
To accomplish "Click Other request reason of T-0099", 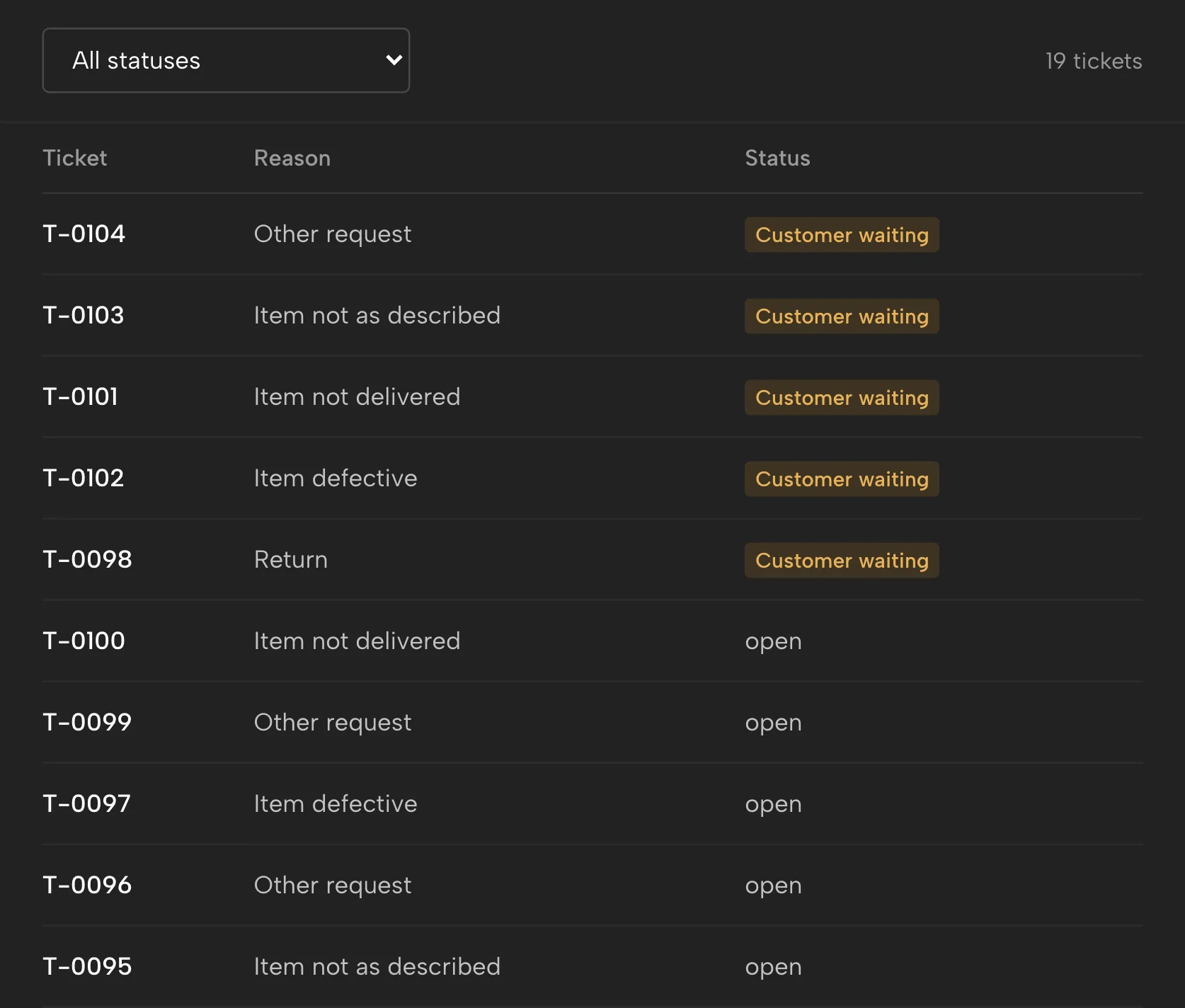I will [333, 723].
